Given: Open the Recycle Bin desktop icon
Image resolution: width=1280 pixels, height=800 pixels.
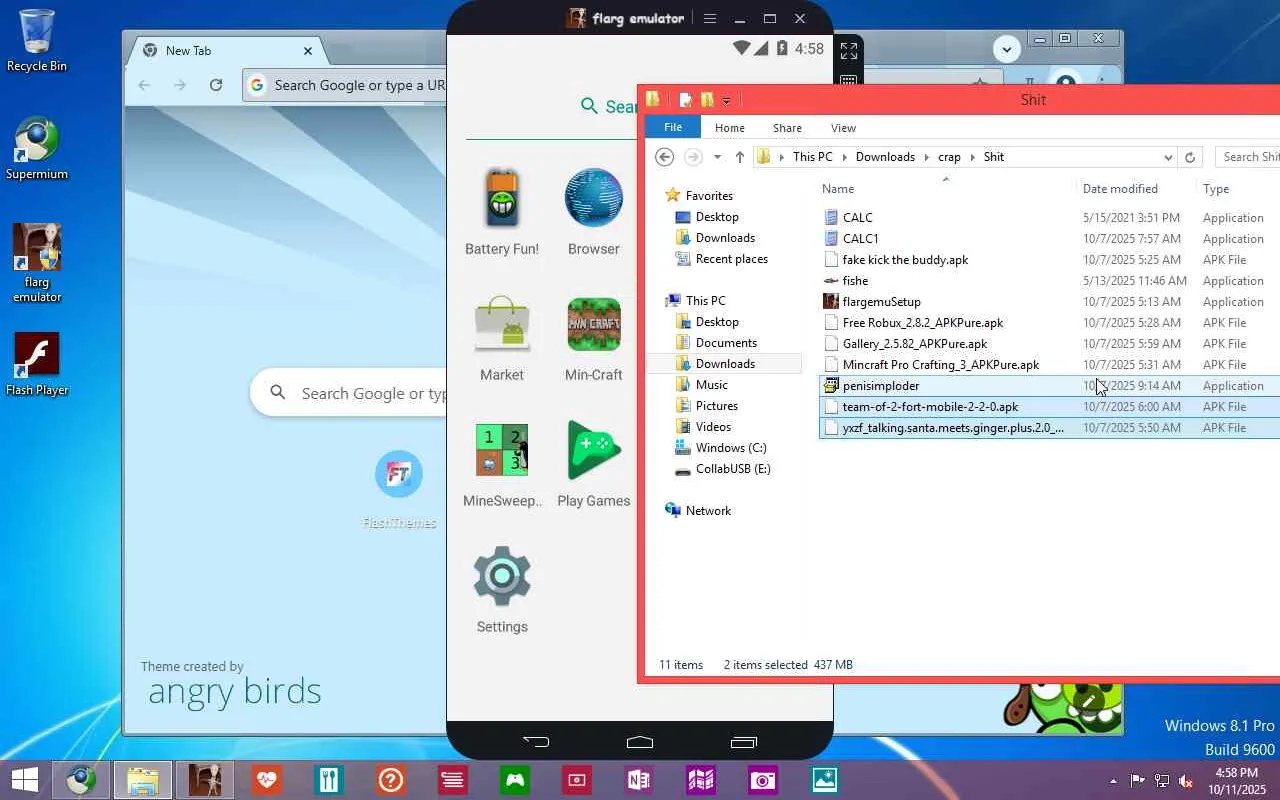Looking at the screenshot, I should click(37, 41).
